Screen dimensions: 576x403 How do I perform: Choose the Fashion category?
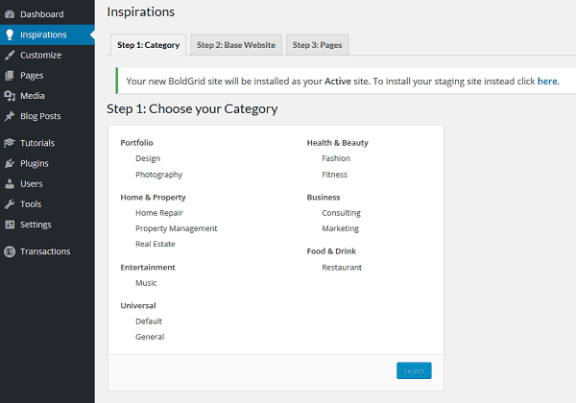(x=336, y=158)
